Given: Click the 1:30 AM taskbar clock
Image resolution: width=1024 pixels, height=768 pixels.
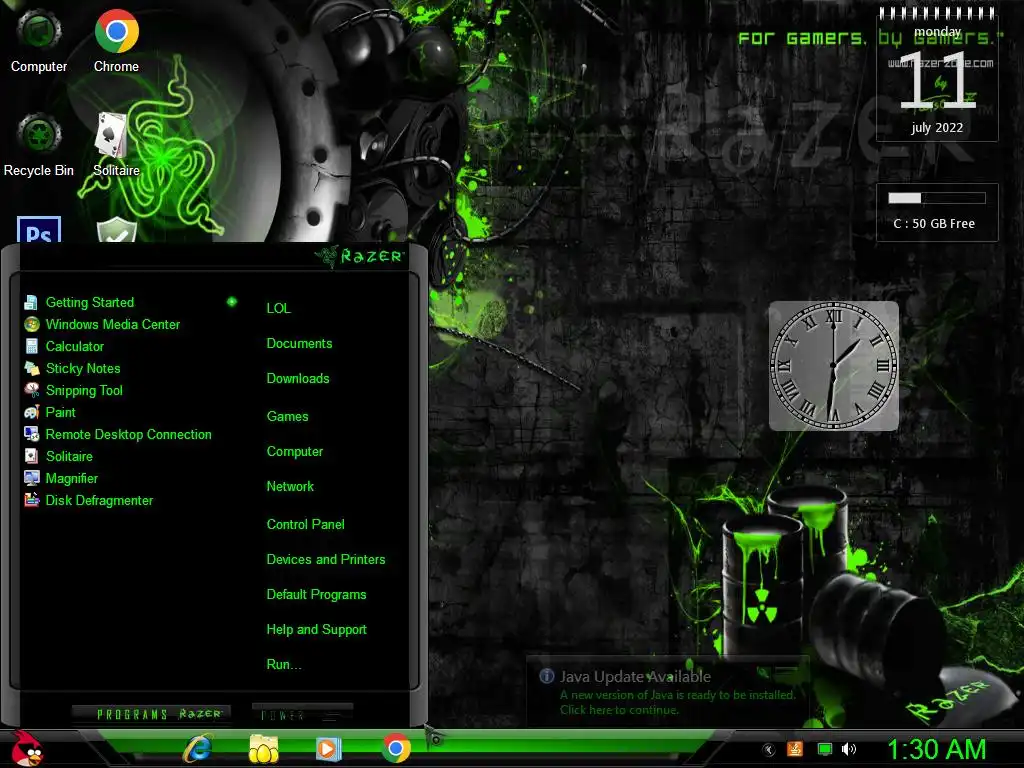Looking at the screenshot, I should pos(936,749).
